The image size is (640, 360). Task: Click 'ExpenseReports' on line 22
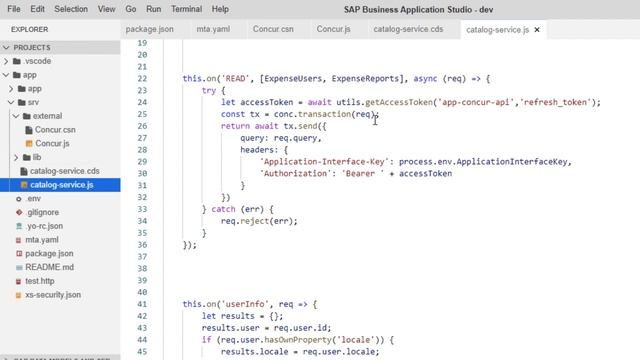coord(365,79)
